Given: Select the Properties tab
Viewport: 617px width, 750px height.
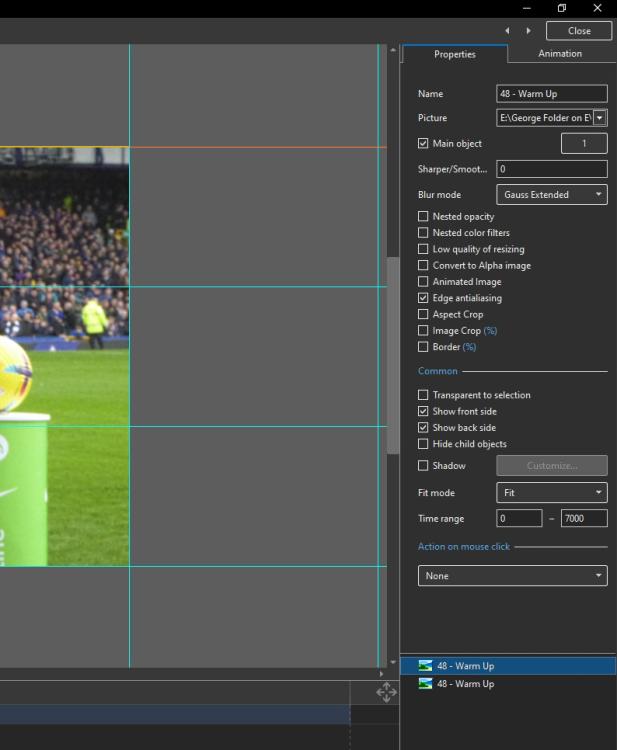Looking at the screenshot, I should (454, 54).
